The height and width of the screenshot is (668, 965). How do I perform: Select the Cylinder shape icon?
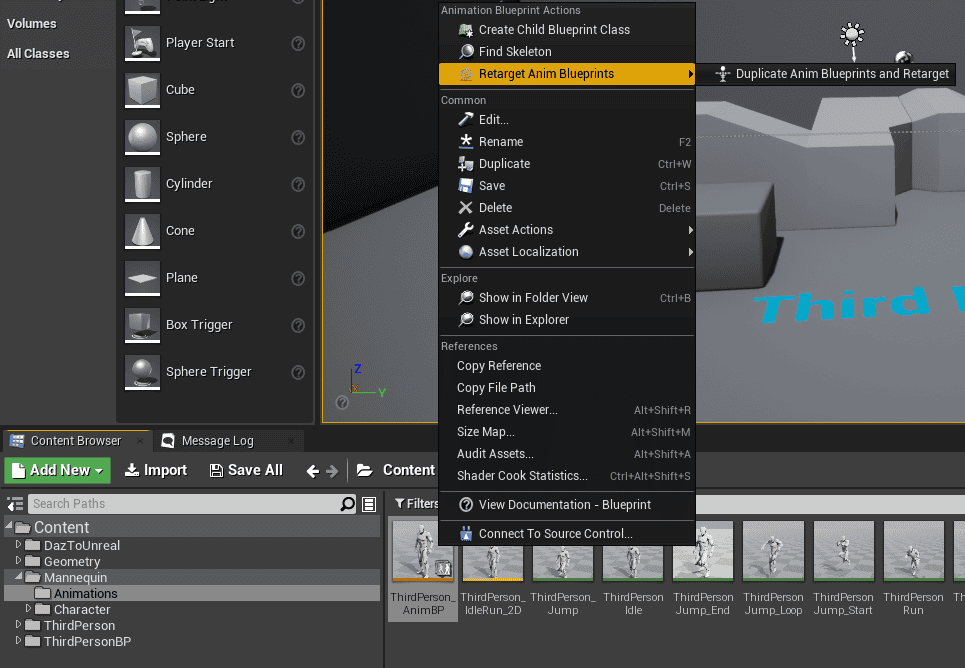141,184
